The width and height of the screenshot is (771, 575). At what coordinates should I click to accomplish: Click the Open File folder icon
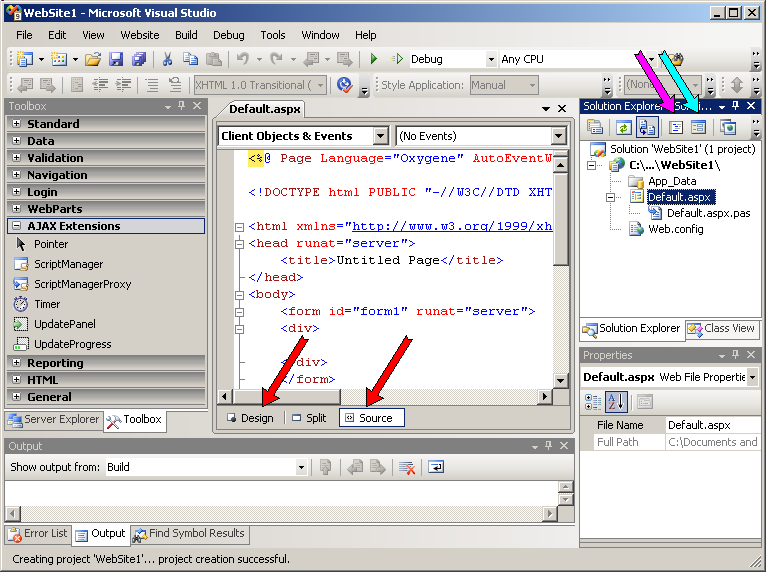[x=92, y=59]
